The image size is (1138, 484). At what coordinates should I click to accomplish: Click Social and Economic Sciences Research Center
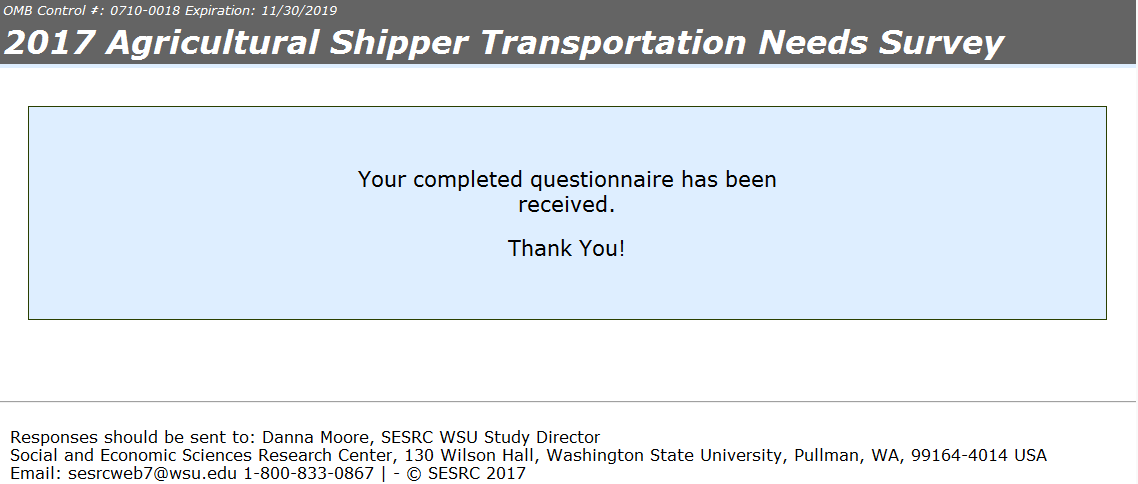tap(196, 455)
